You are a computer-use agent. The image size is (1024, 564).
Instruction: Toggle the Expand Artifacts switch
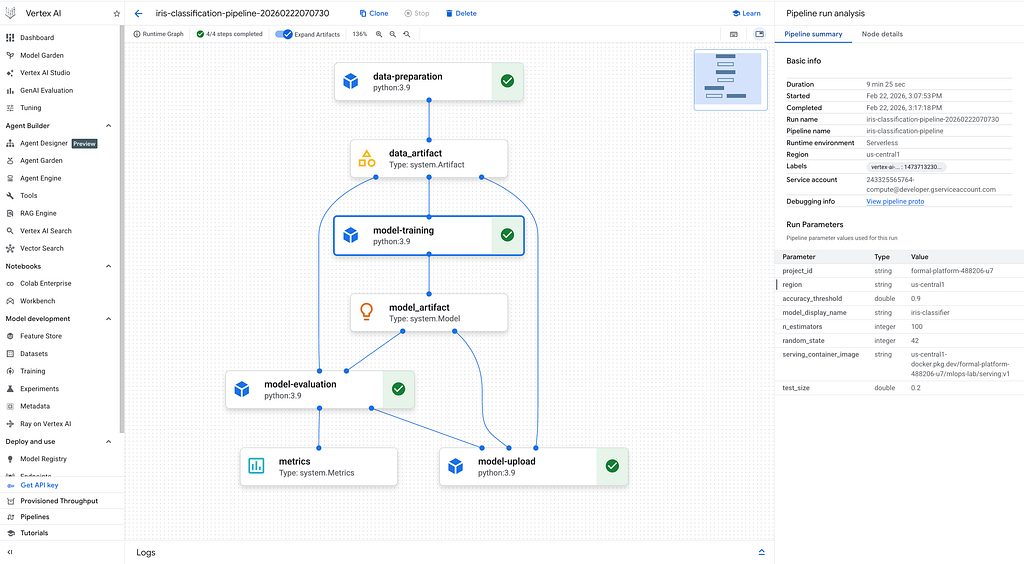[283, 34]
